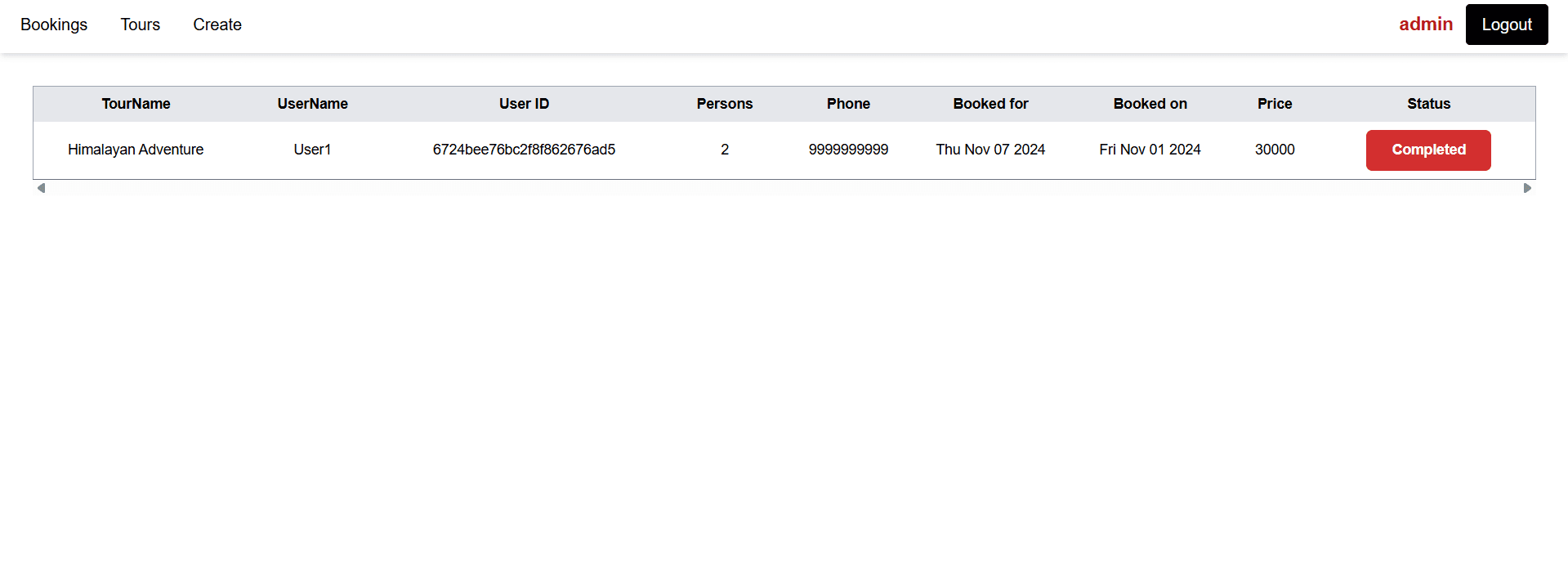
Task: Click the Persons column header
Action: [725, 104]
